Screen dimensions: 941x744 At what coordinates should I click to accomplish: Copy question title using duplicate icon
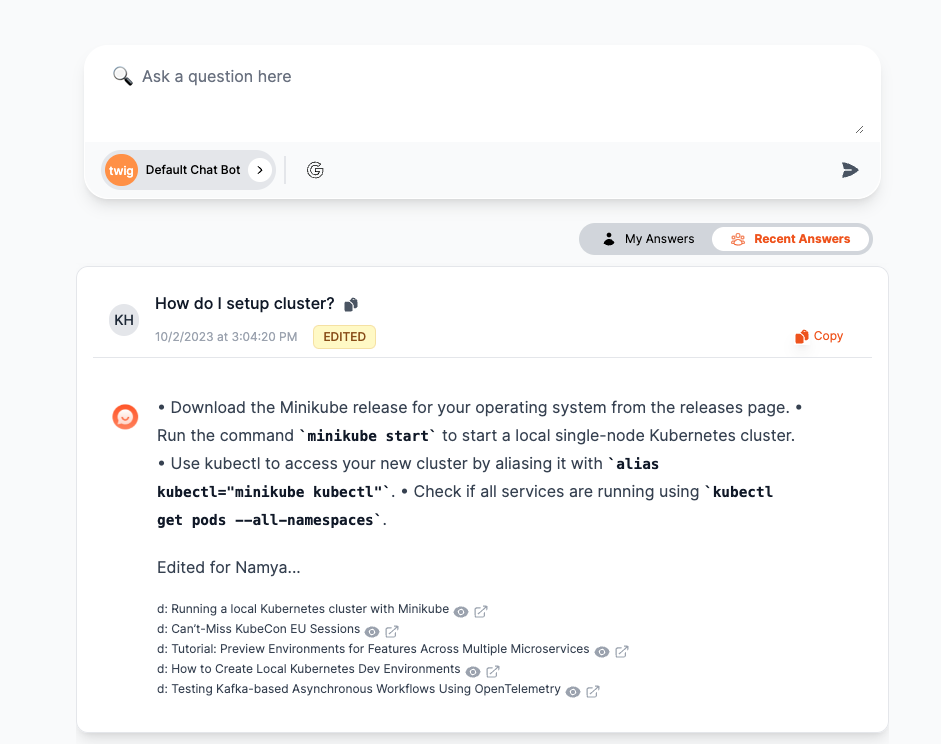pyautogui.click(x=351, y=304)
